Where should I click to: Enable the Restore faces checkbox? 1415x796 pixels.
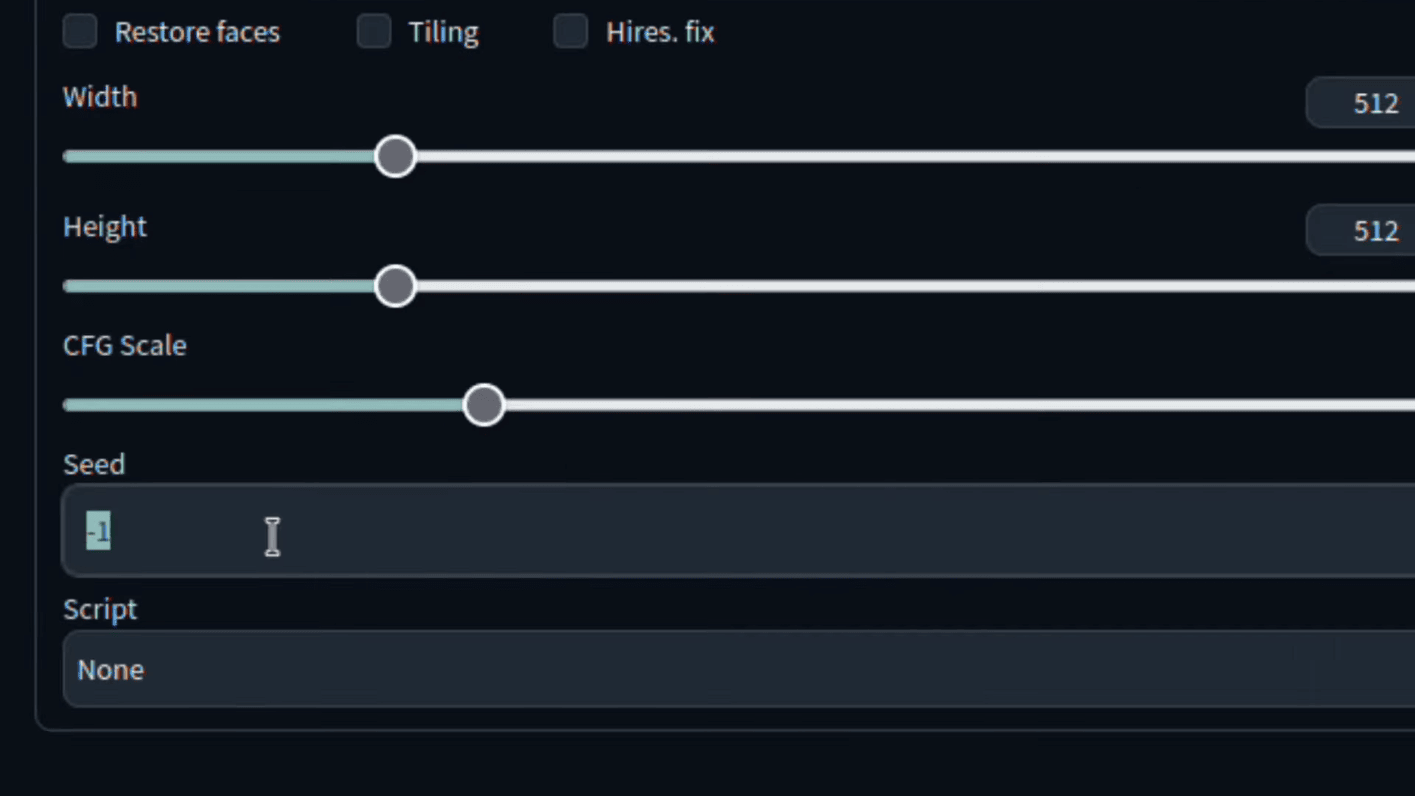pyautogui.click(x=80, y=31)
